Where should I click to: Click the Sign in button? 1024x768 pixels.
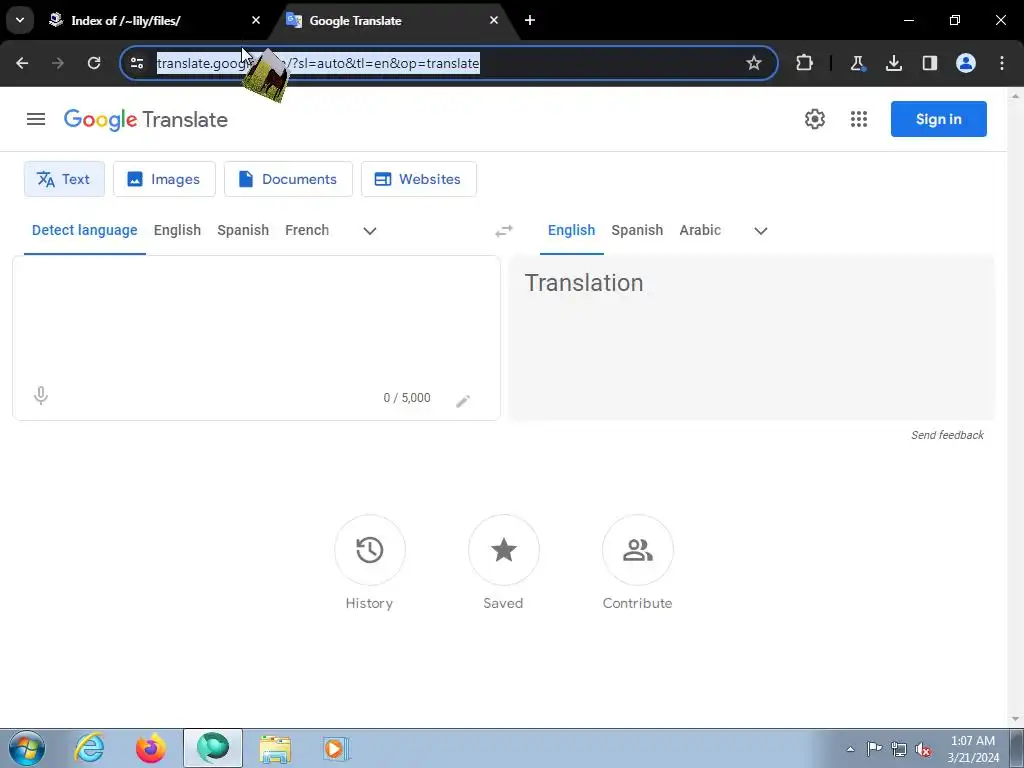coord(938,119)
